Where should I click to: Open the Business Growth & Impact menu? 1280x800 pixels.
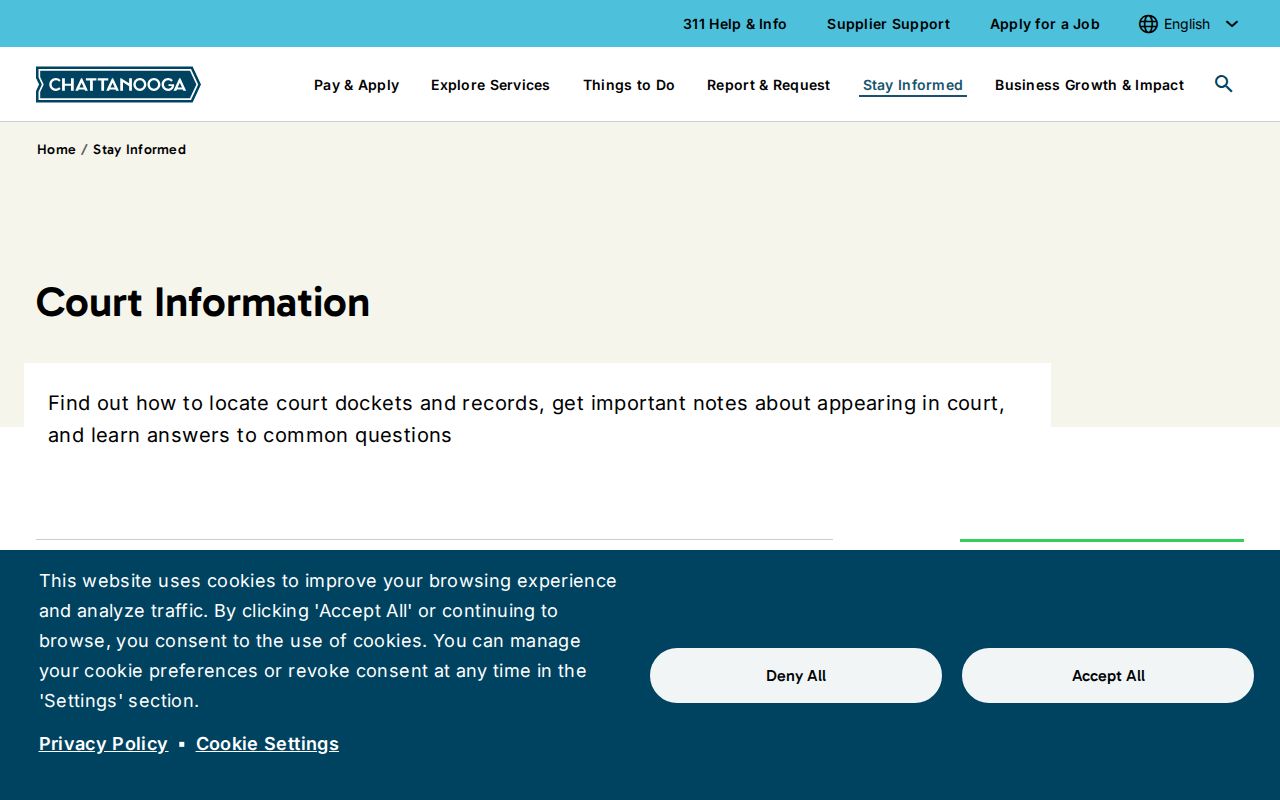coord(1089,85)
